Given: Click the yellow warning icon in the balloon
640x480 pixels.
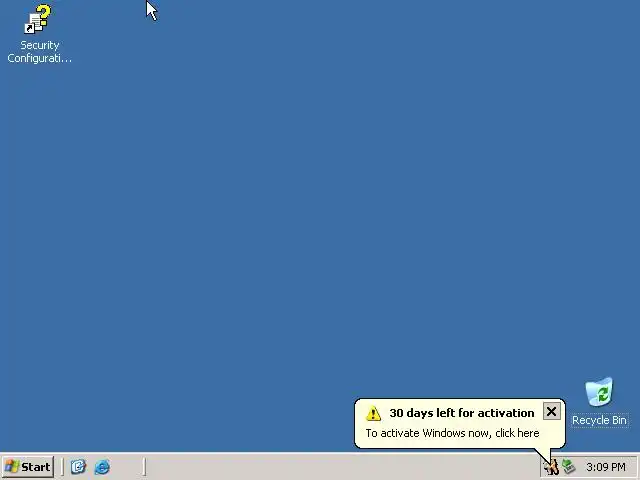Looking at the screenshot, I should (x=373, y=413).
